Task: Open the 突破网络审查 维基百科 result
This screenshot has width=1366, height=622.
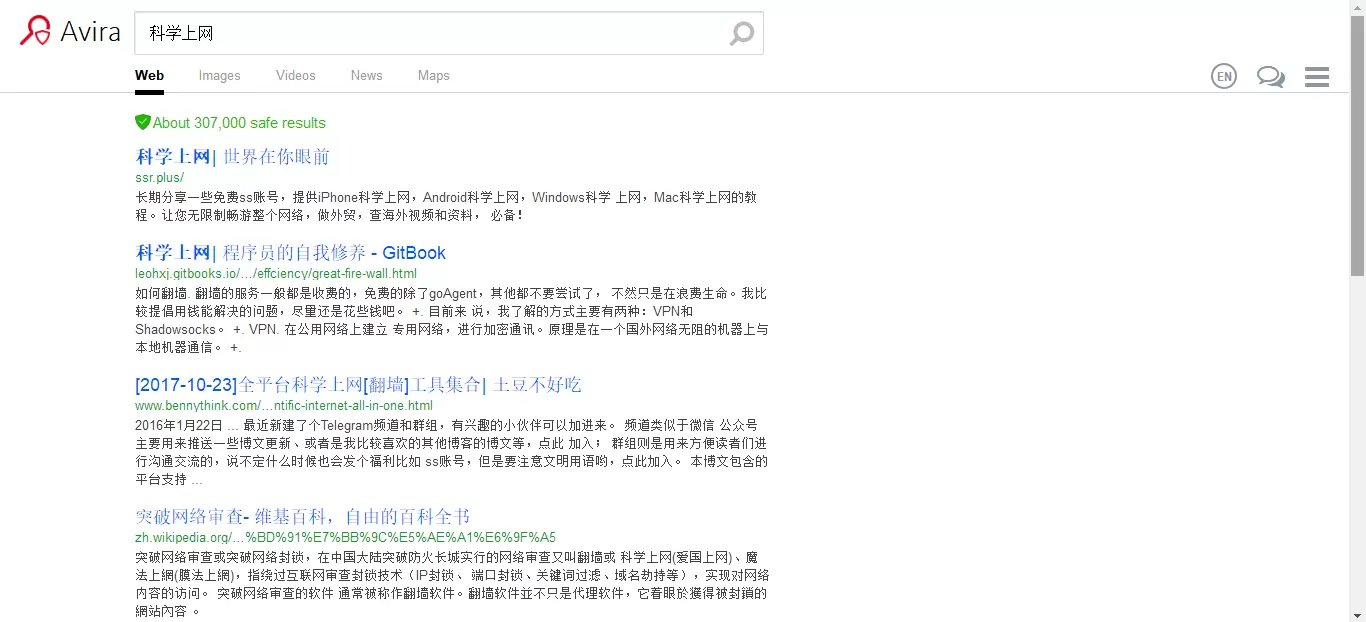Action: (302, 516)
